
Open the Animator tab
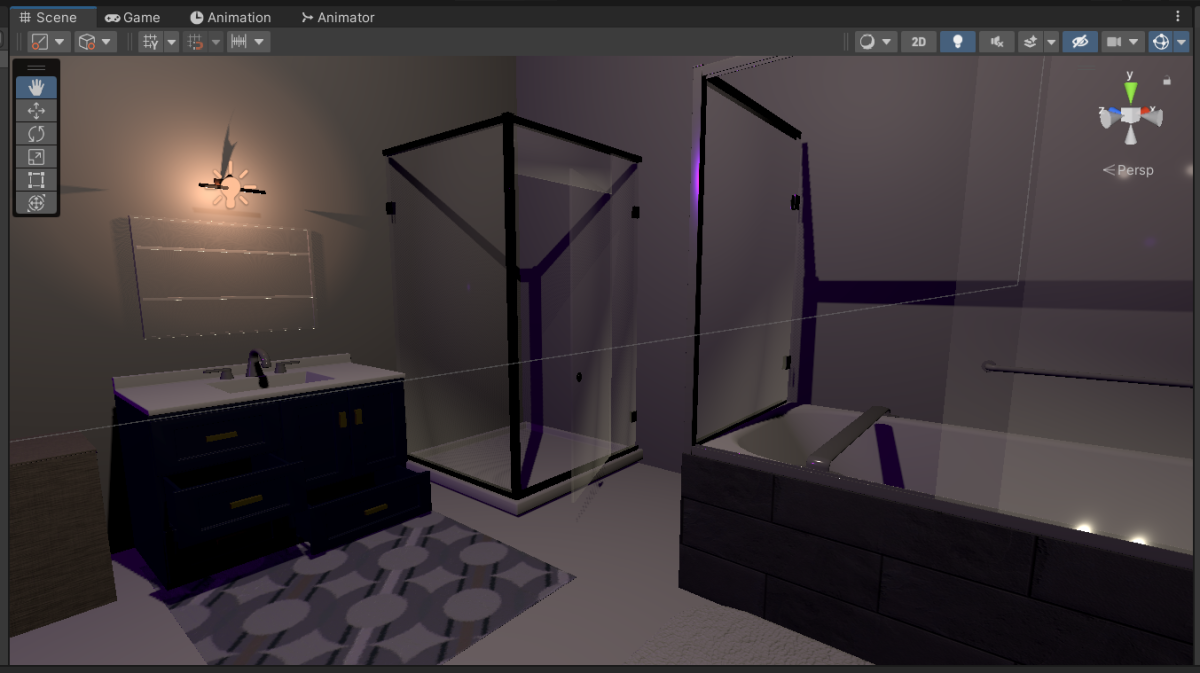[345, 16]
